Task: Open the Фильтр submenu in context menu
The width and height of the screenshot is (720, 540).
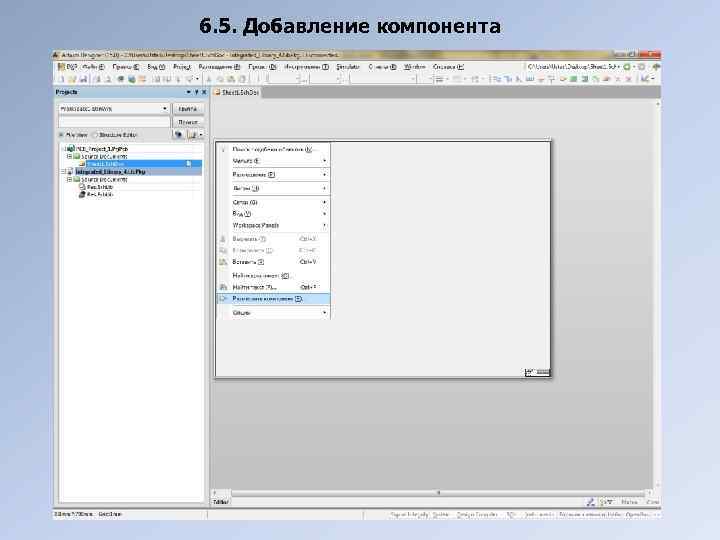Action: (273, 188)
